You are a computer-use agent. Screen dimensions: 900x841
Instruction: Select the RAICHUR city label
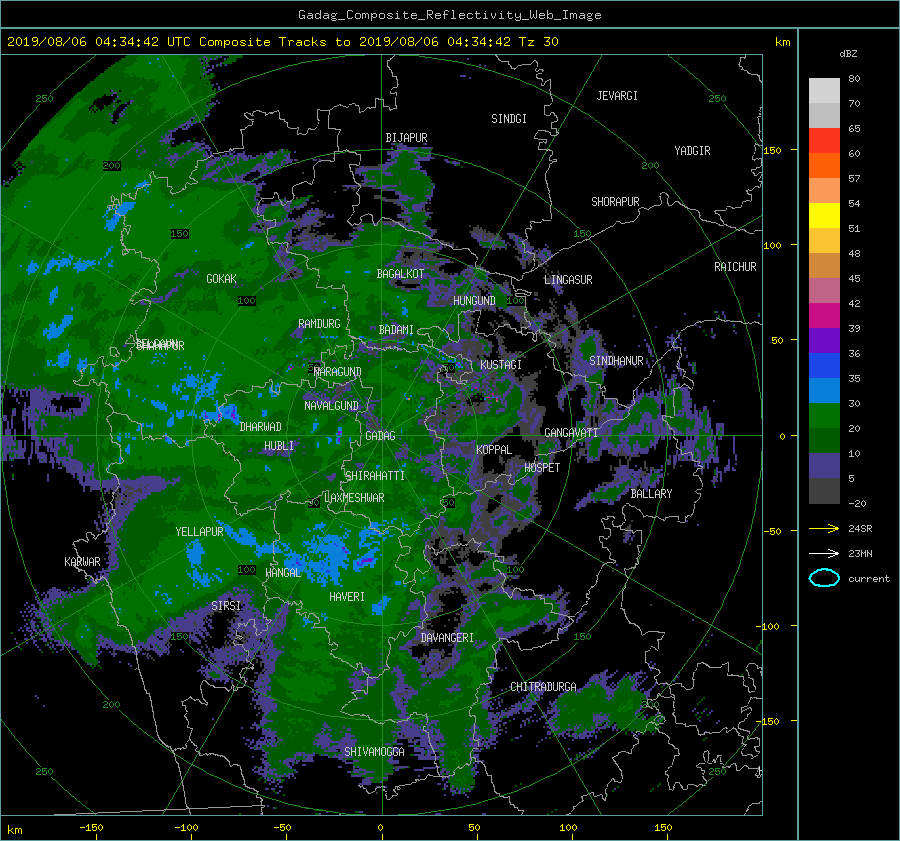tap(735, 267)
